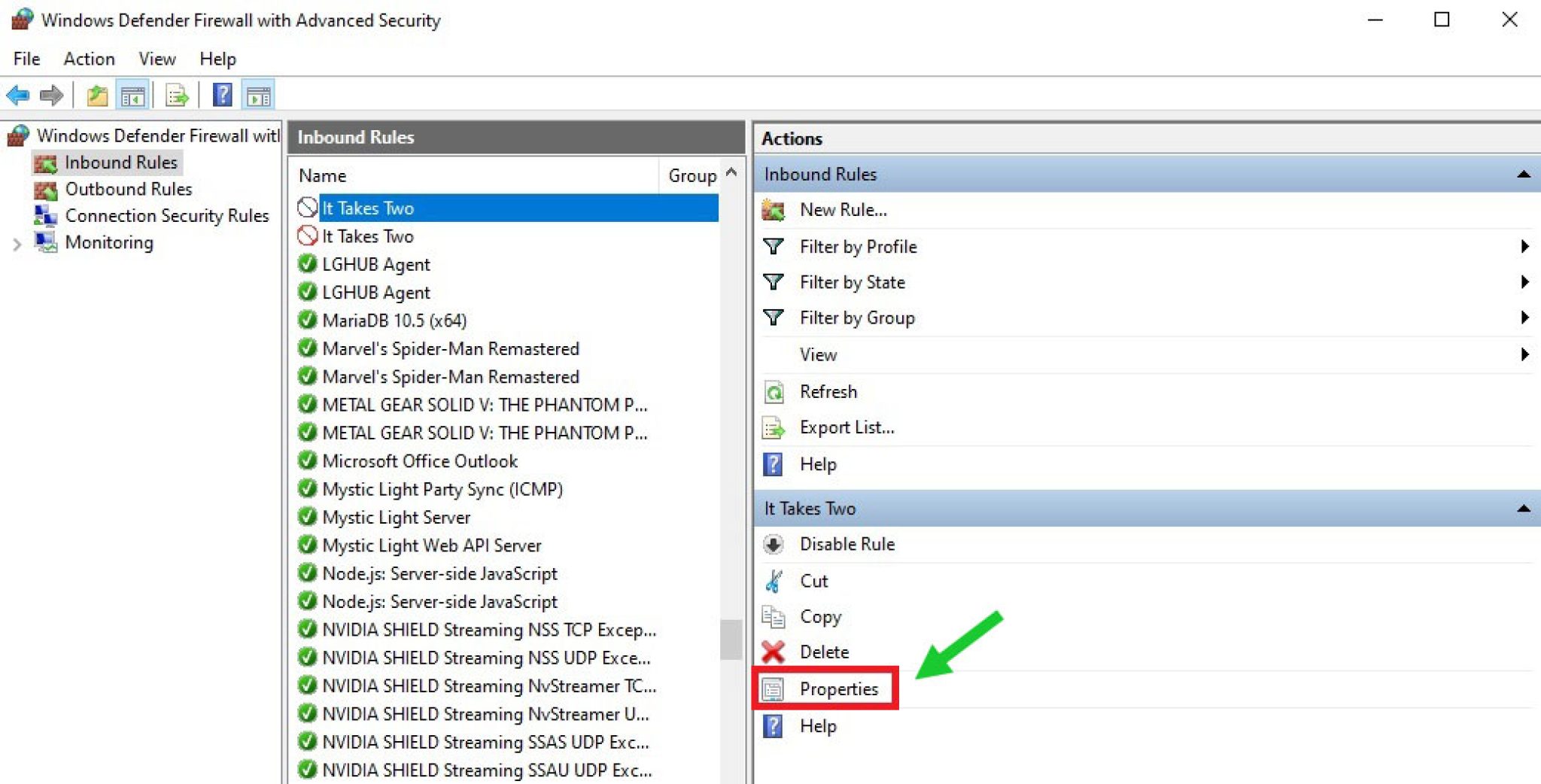Click the Disable Rule action for It Takes Two
The height and width of the screenshot is (784, 1541).
pos(846,543)
